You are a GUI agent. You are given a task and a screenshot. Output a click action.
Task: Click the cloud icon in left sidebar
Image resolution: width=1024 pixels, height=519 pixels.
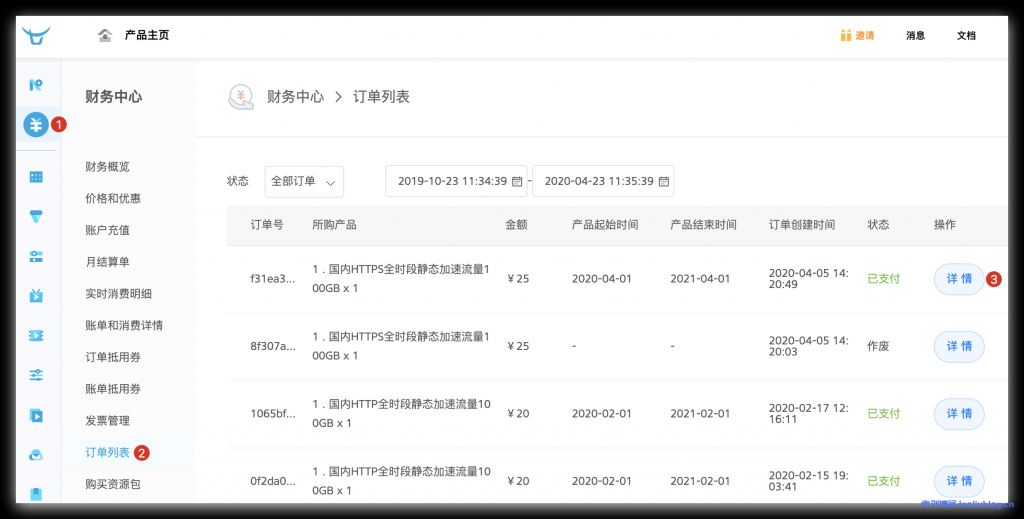coord(36,455)
